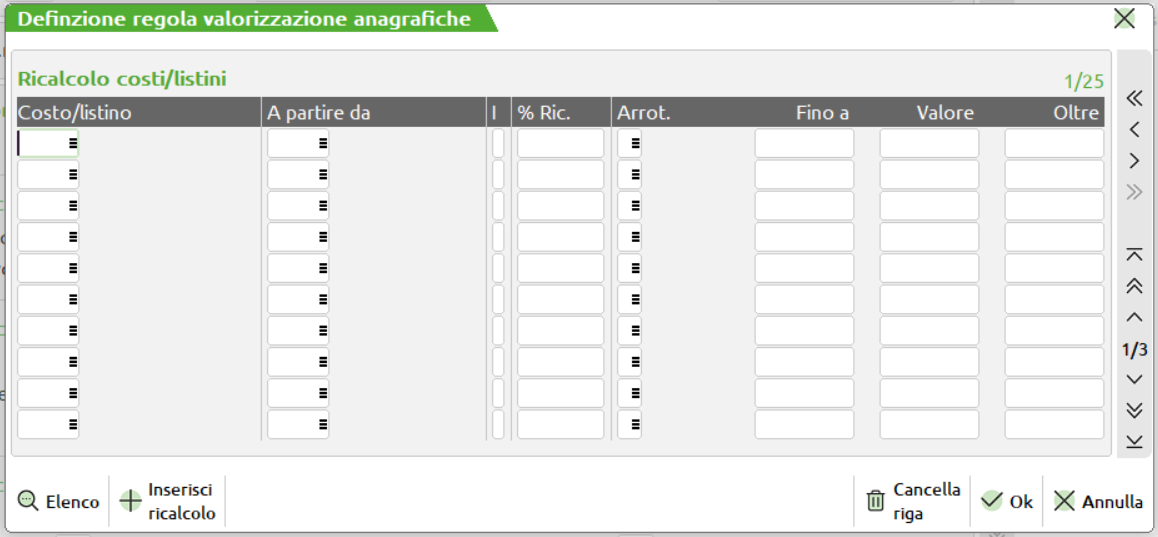
Task: Click the first row I field
Action: tap(498, 144)
